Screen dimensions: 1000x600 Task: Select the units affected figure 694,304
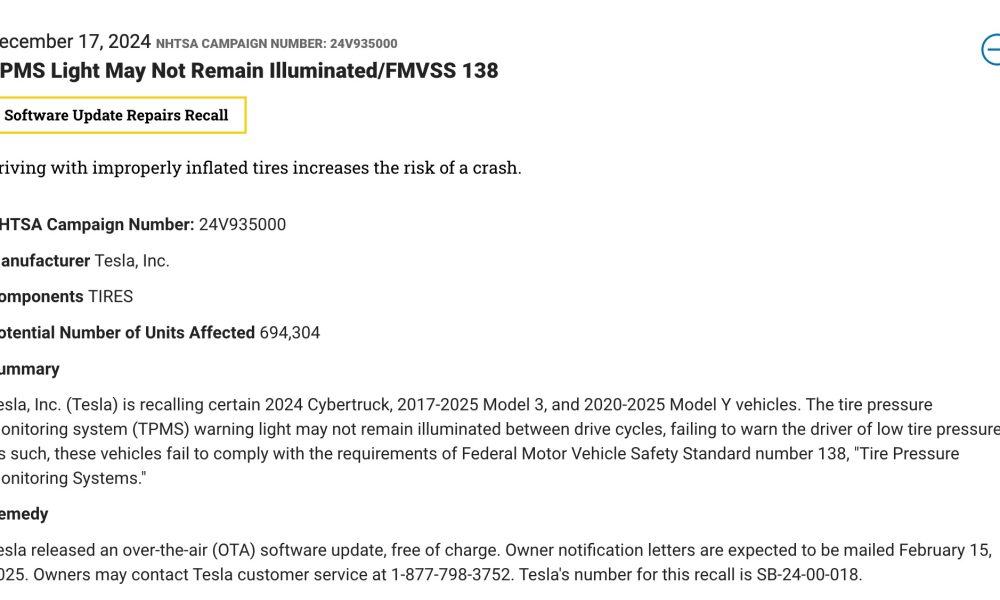coord(290,333)
